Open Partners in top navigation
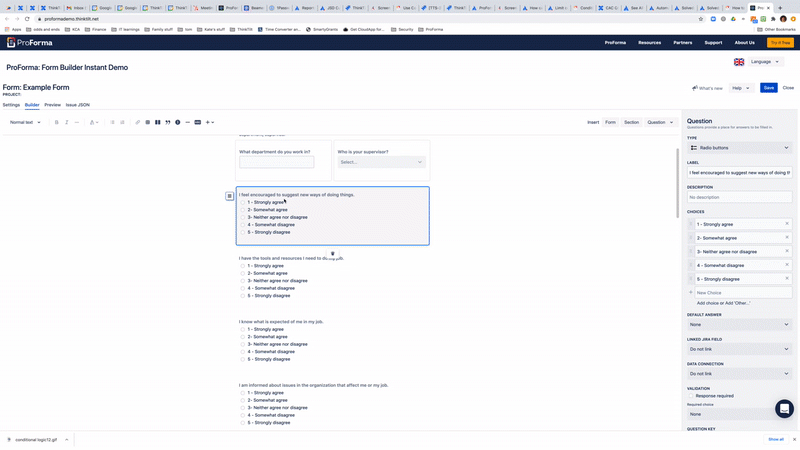Viewport: 800px width, 450px height. pyautogui.click(x=683, y=43)
